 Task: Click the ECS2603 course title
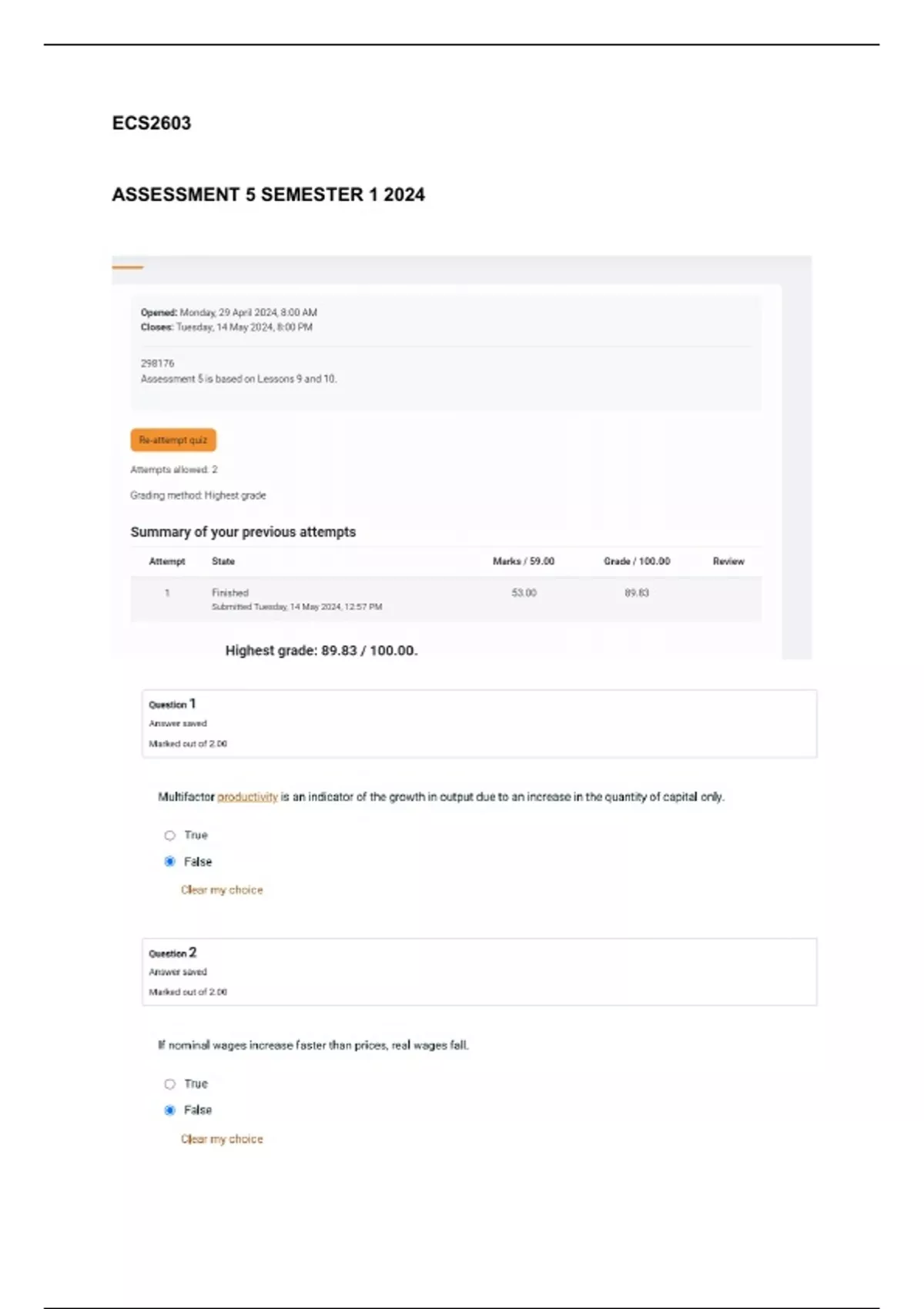[152, 123]
